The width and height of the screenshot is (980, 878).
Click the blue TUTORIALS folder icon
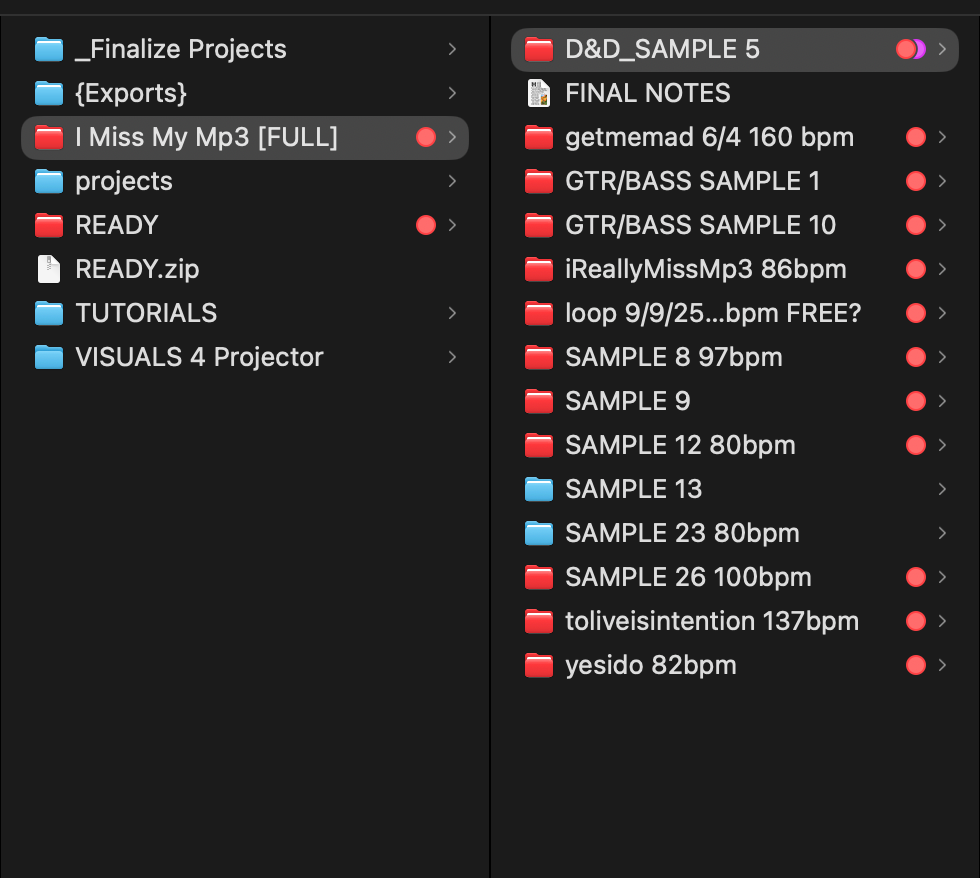tap(49, 313)
